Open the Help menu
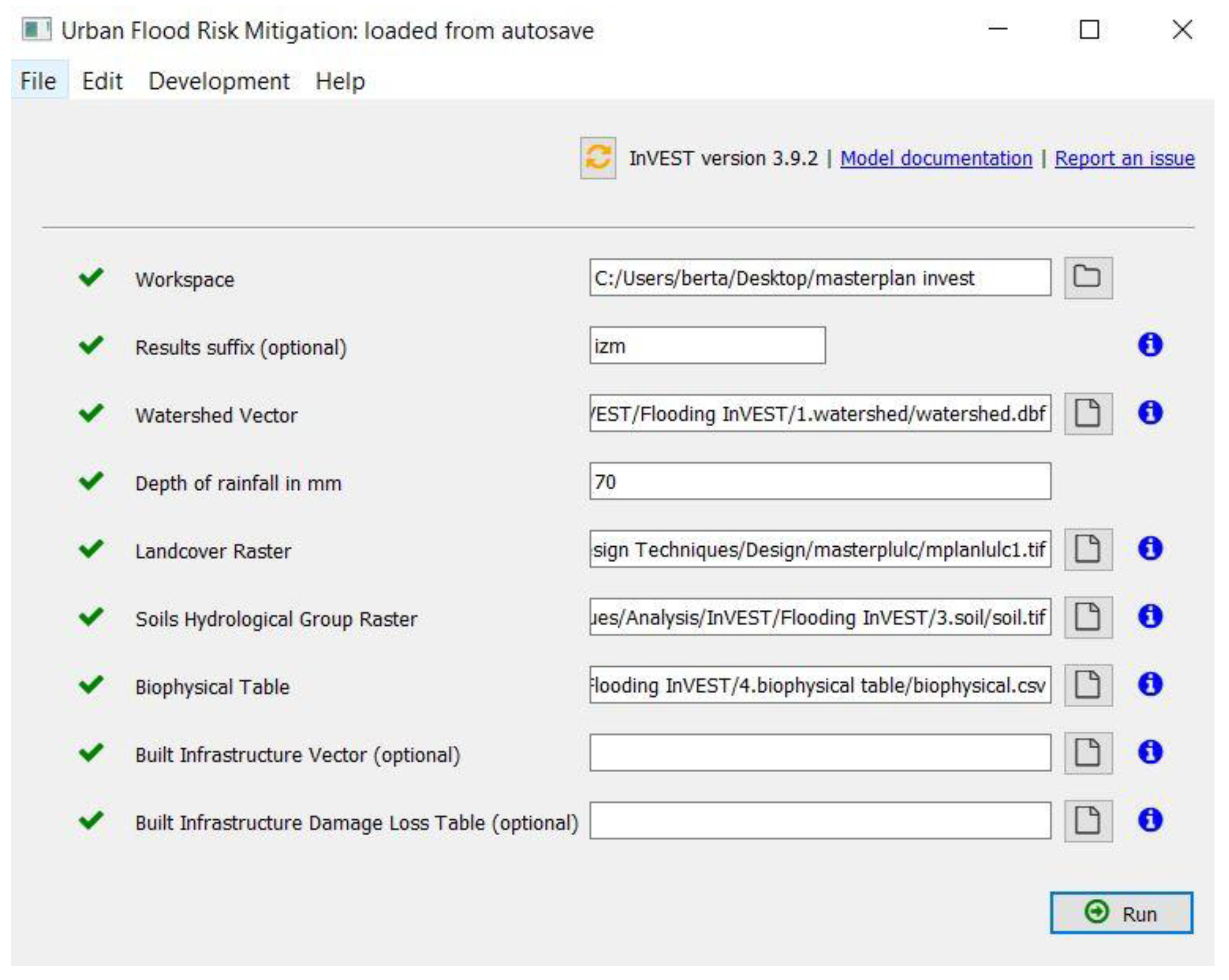The height and width of the screenshot is (980, 1229). pyautogui.click(x=340, y=81)
